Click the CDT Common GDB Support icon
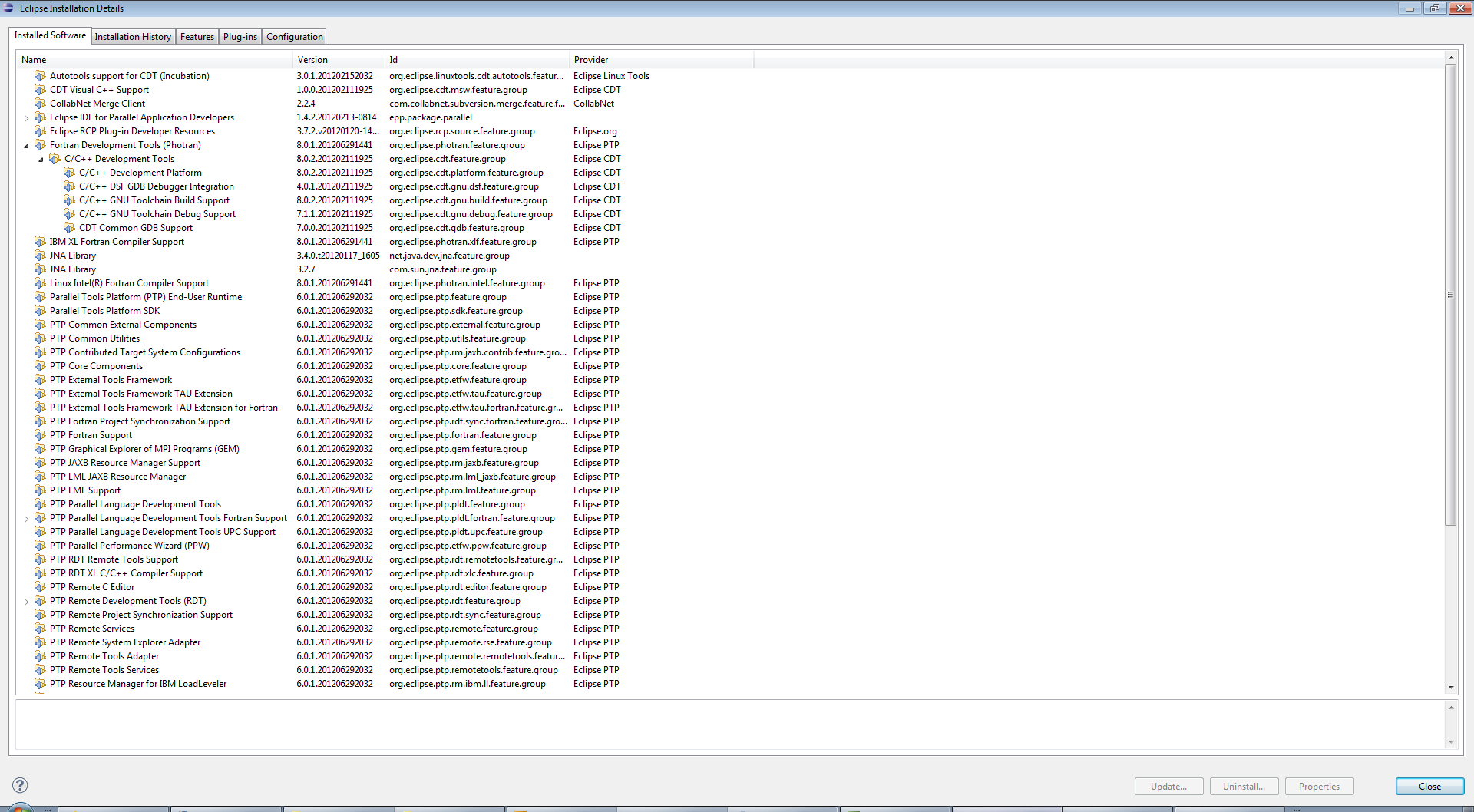 tap(69, 228)
